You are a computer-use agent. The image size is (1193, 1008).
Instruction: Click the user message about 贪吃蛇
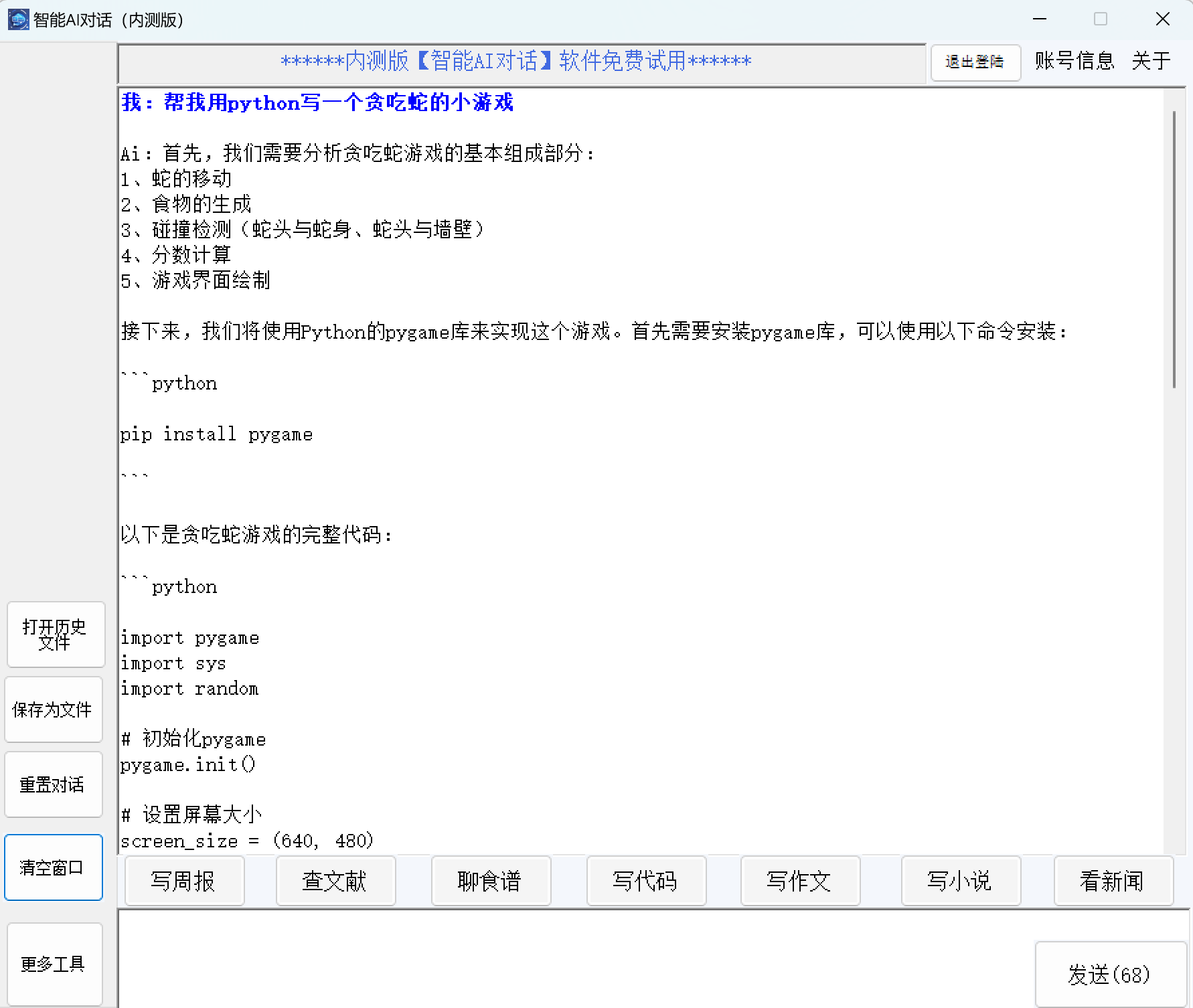coord(317,102)
